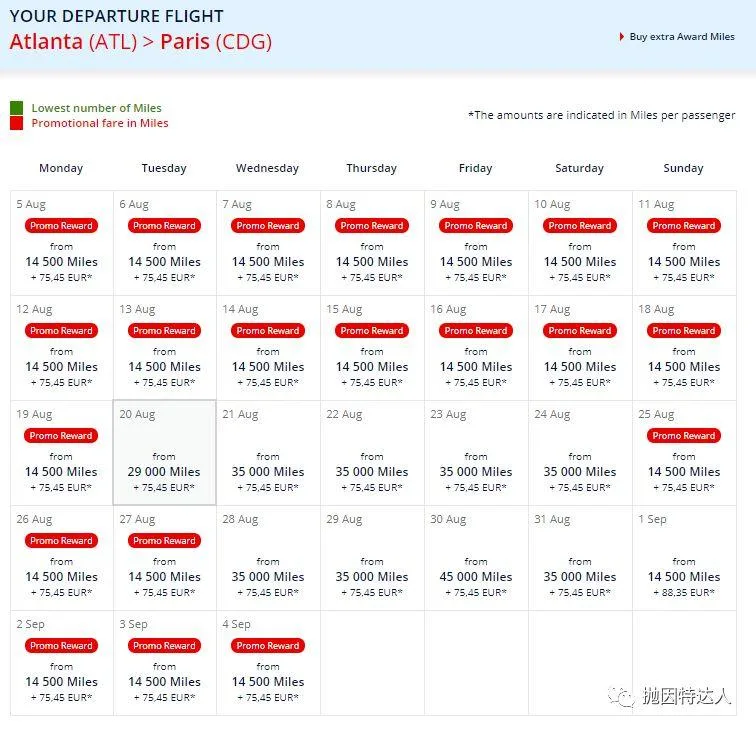The image size is (756, 729).
Task: Choose 30 Aug flight at 45 000 Miles
Action: click(476, 558)
